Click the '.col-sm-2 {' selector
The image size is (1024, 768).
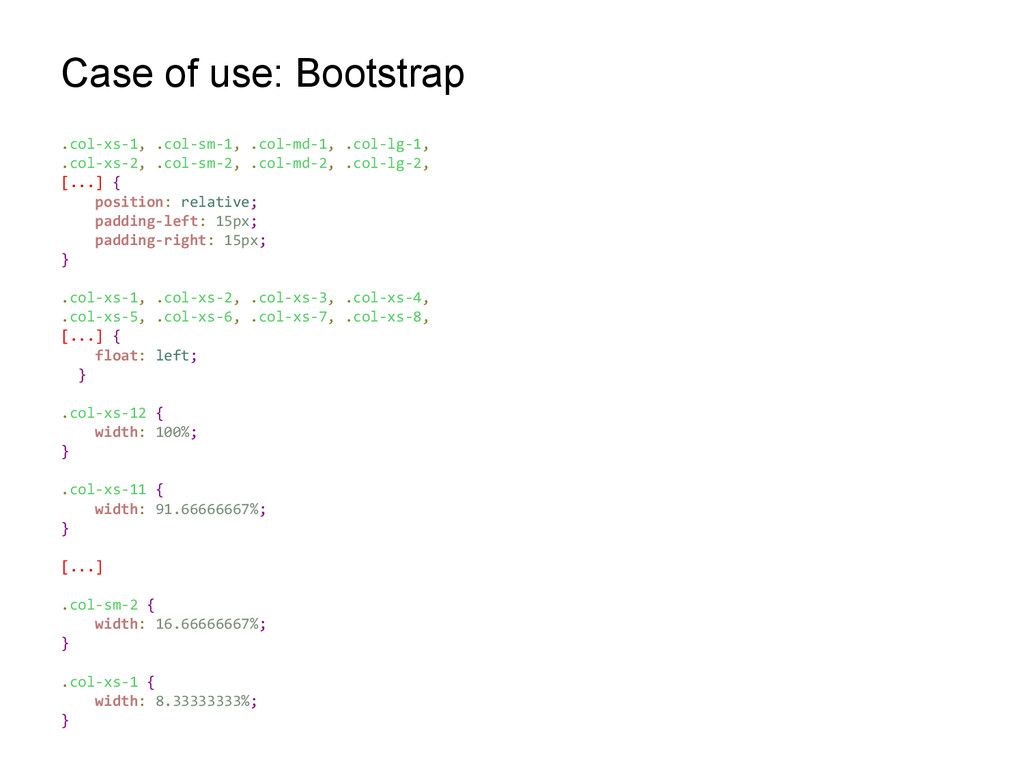108,605
